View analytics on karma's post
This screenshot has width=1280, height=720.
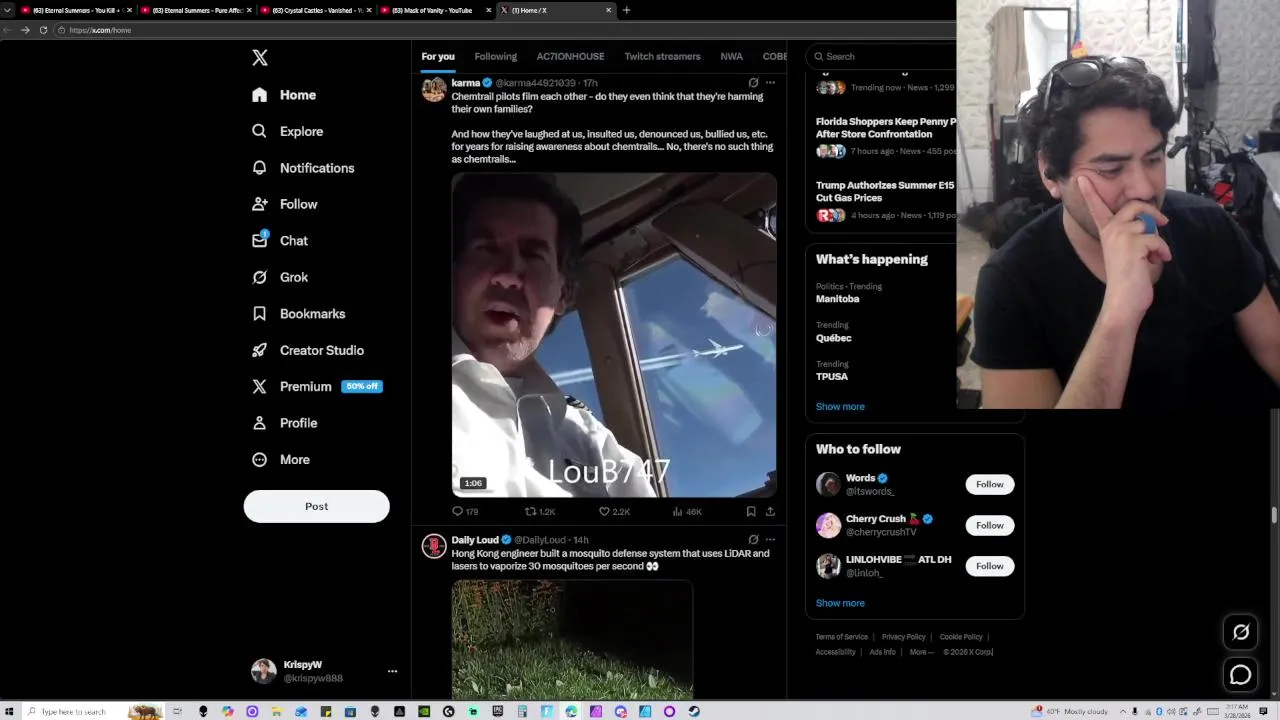click(x=687, y=511)
